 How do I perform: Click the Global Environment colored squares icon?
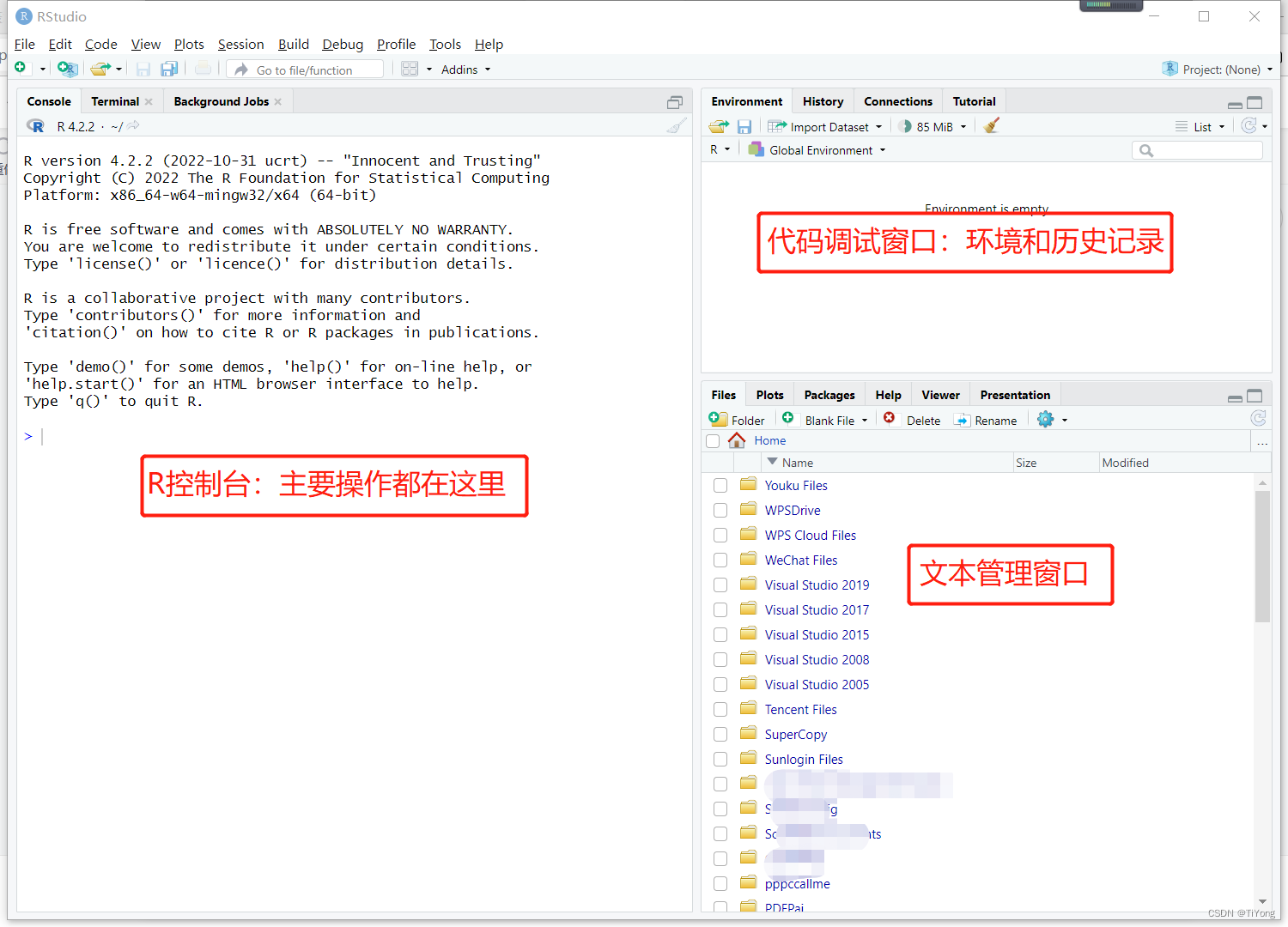(756, 149)
